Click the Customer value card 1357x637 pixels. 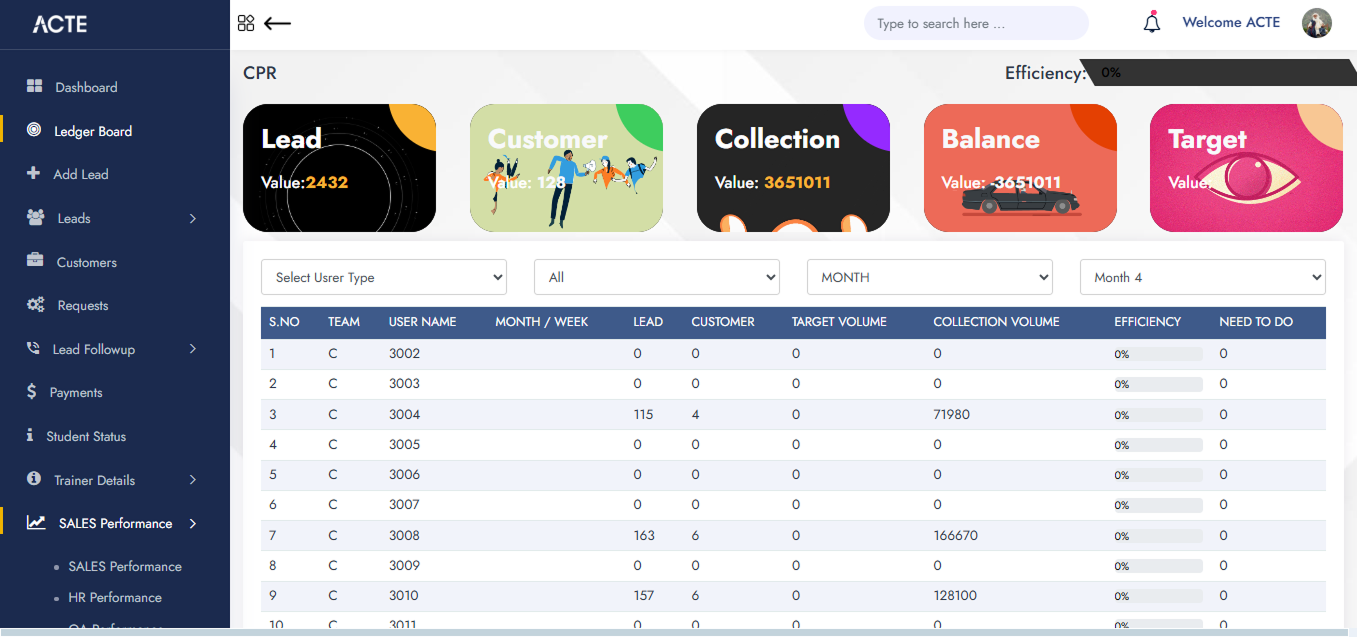[x=566, y=168]
